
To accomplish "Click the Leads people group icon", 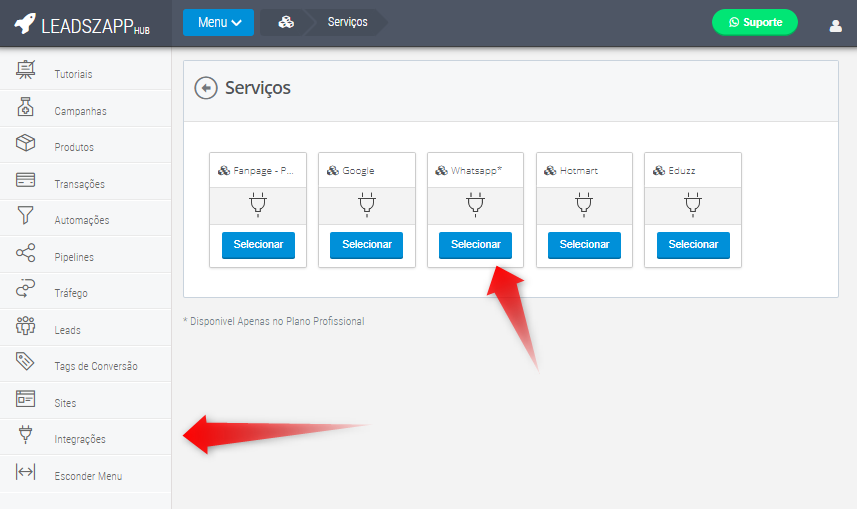I will (26, 327).
